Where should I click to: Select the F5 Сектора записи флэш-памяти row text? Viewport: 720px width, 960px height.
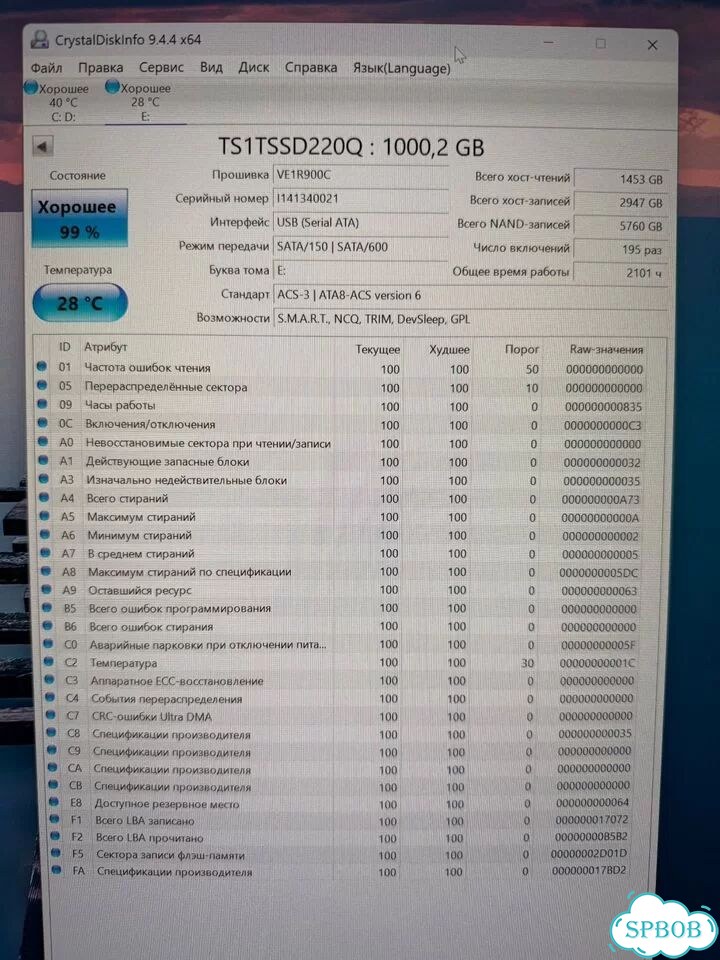pos(170,855)
